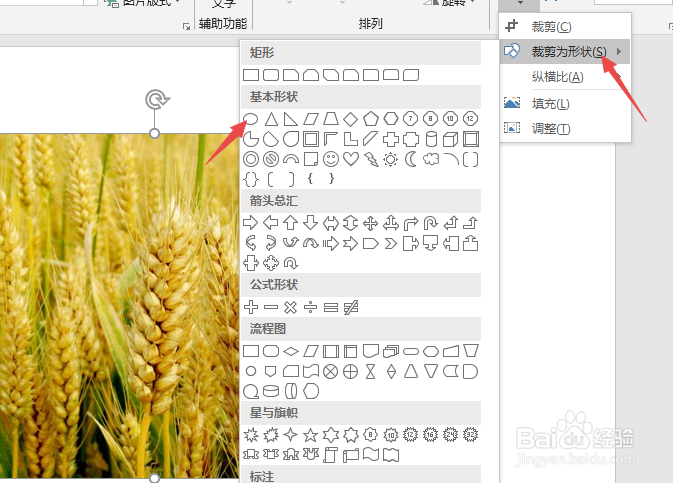Pick the up arrow block shape

pos(291,223)
